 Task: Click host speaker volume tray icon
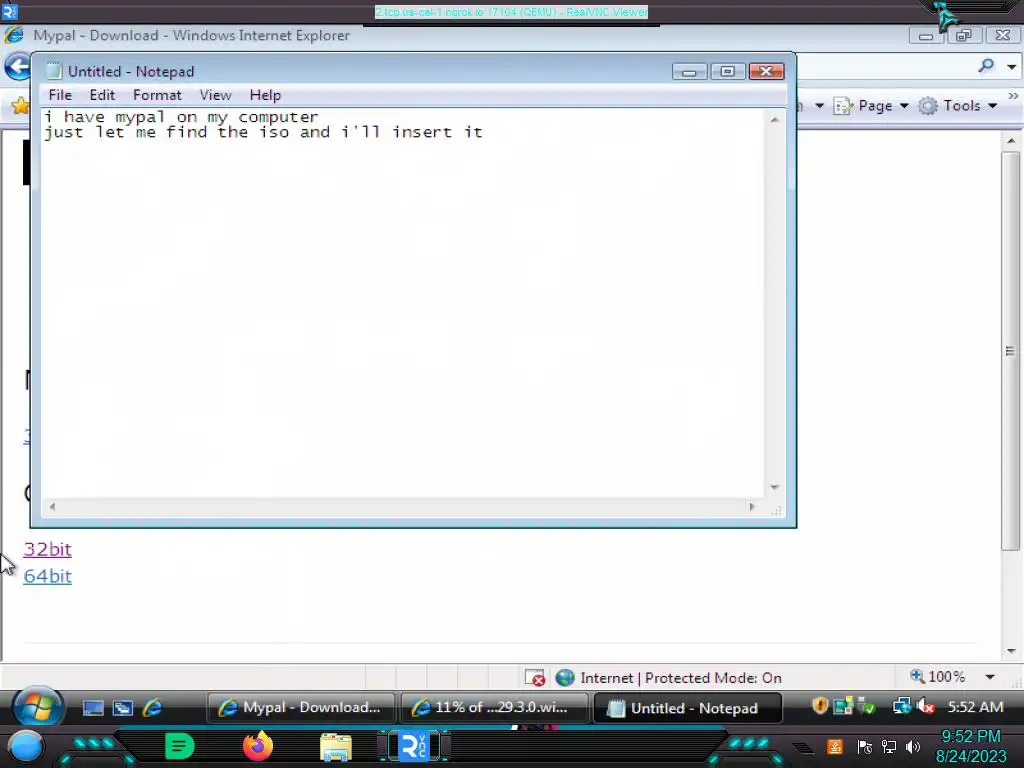tap(913, 747)
